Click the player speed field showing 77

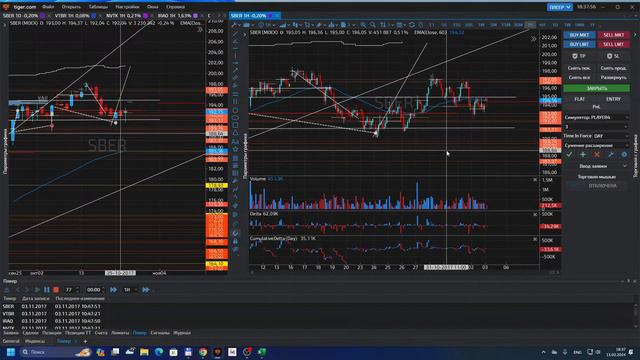tap(71, 289)
